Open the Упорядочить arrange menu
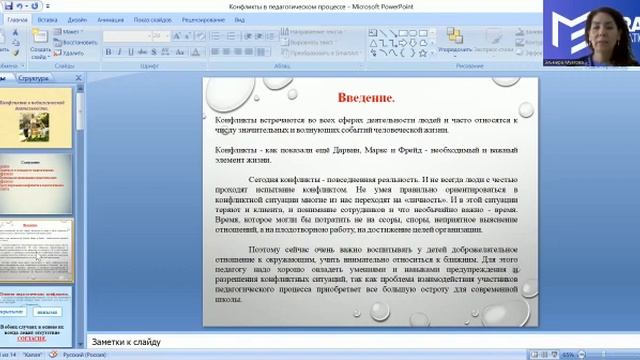This screenshot has width=640, height=360. coord(455,41)
